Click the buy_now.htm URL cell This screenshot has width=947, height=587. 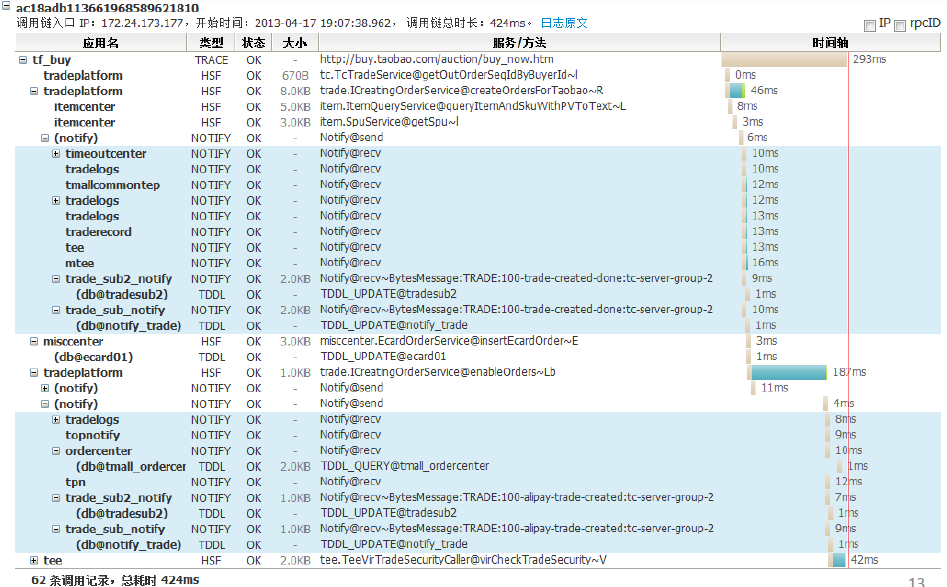pos(437,59)
